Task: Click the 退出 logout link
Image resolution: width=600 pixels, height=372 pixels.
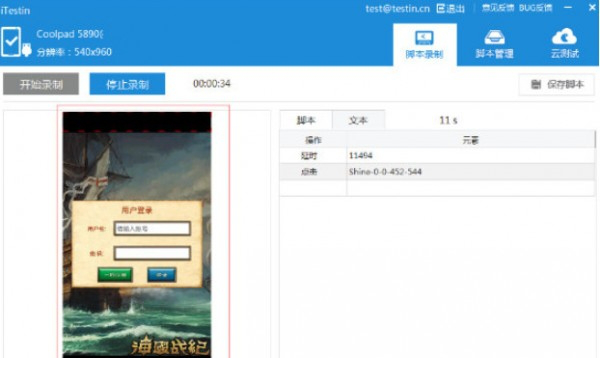Action: tap(451, 8)
